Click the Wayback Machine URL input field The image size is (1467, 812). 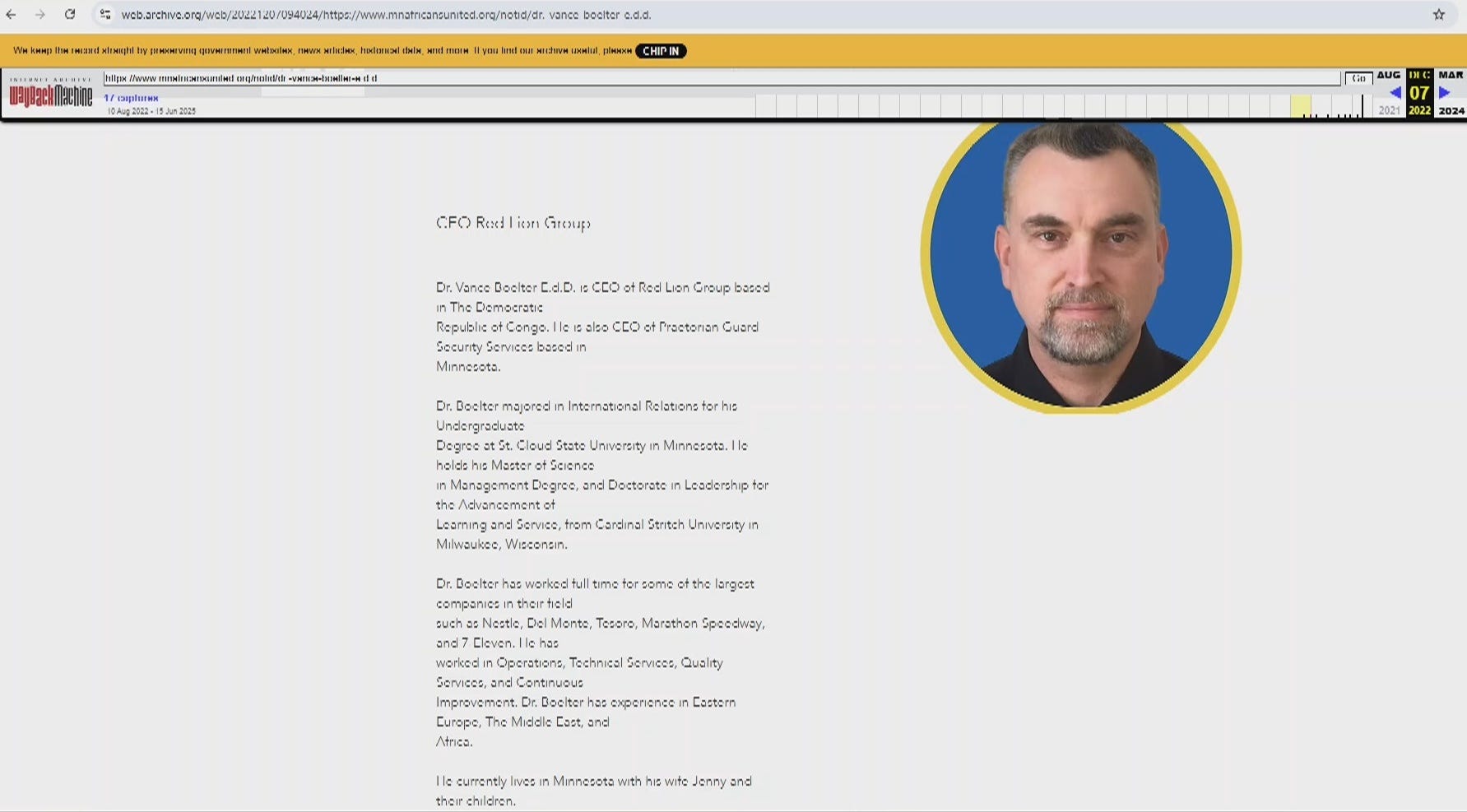(722, 78)
